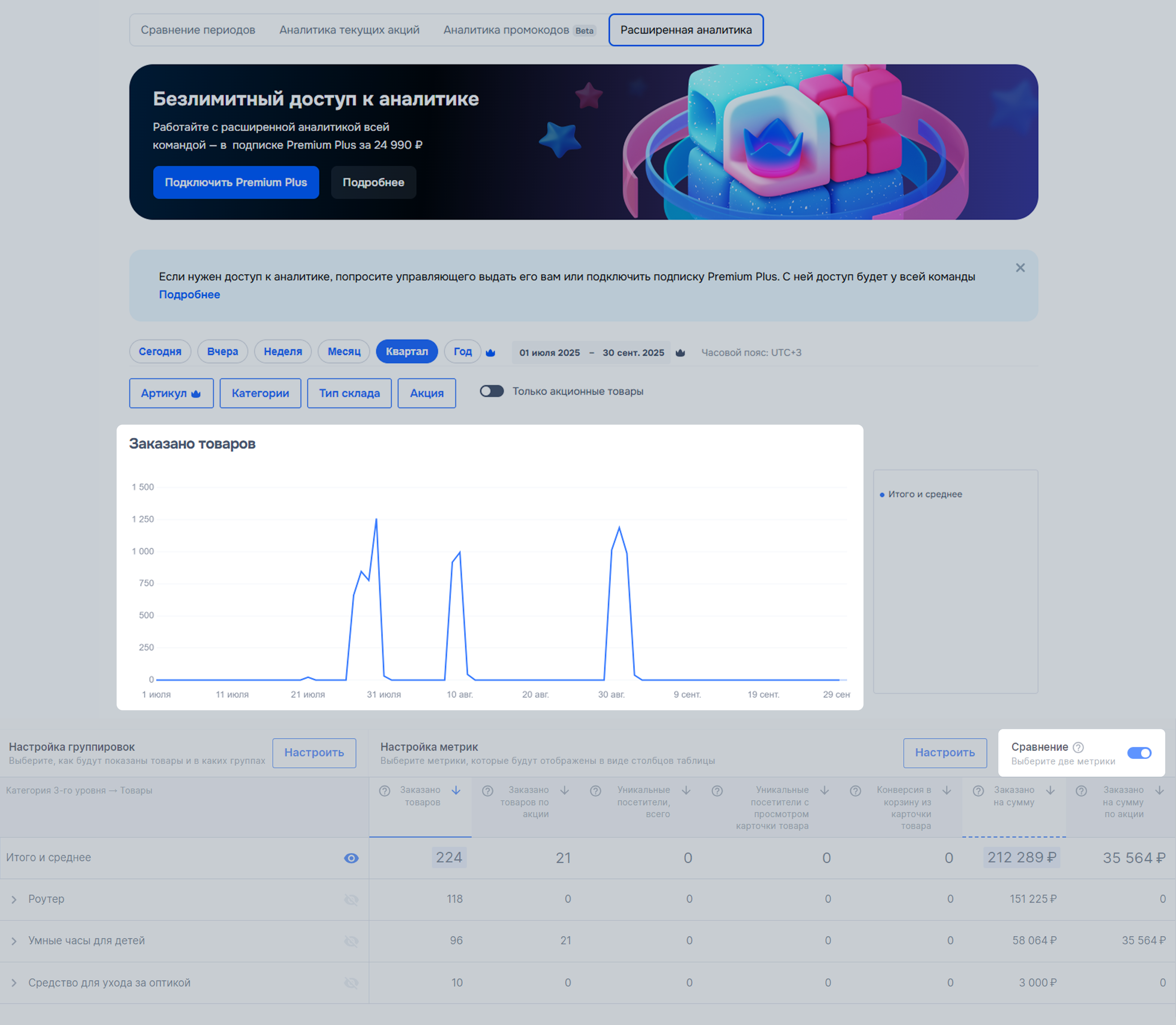Show Роутер row on the chart
The width and height of the screenshot is (1176, 1025).
pyautogui.click(x=351, y=900)
